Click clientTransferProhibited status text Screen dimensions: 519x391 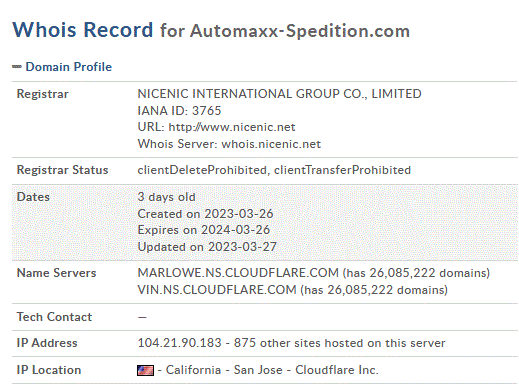pyautogui.click(x=342, y=170)
